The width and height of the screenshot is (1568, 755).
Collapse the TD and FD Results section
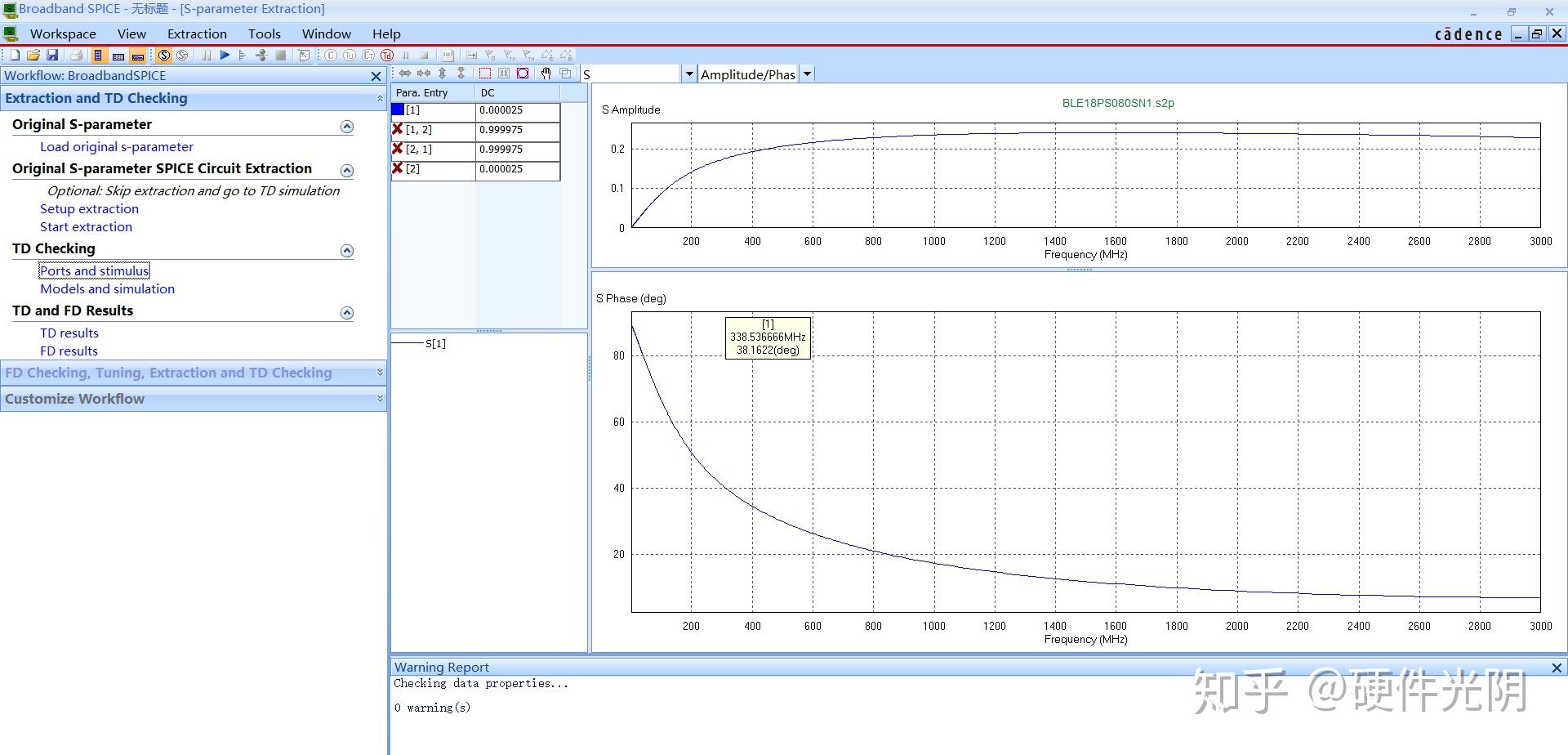347,313
